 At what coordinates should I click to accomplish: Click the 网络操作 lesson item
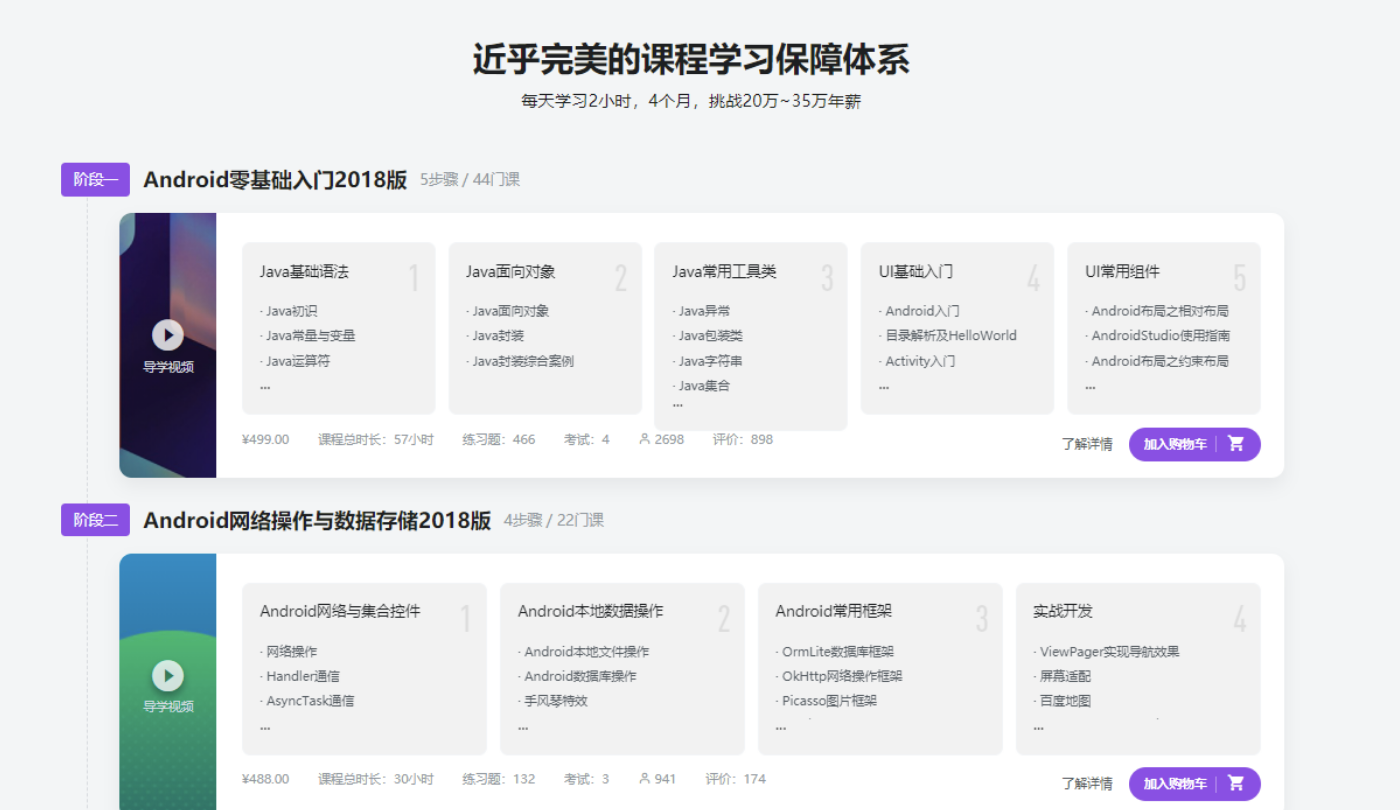point(289,652)
